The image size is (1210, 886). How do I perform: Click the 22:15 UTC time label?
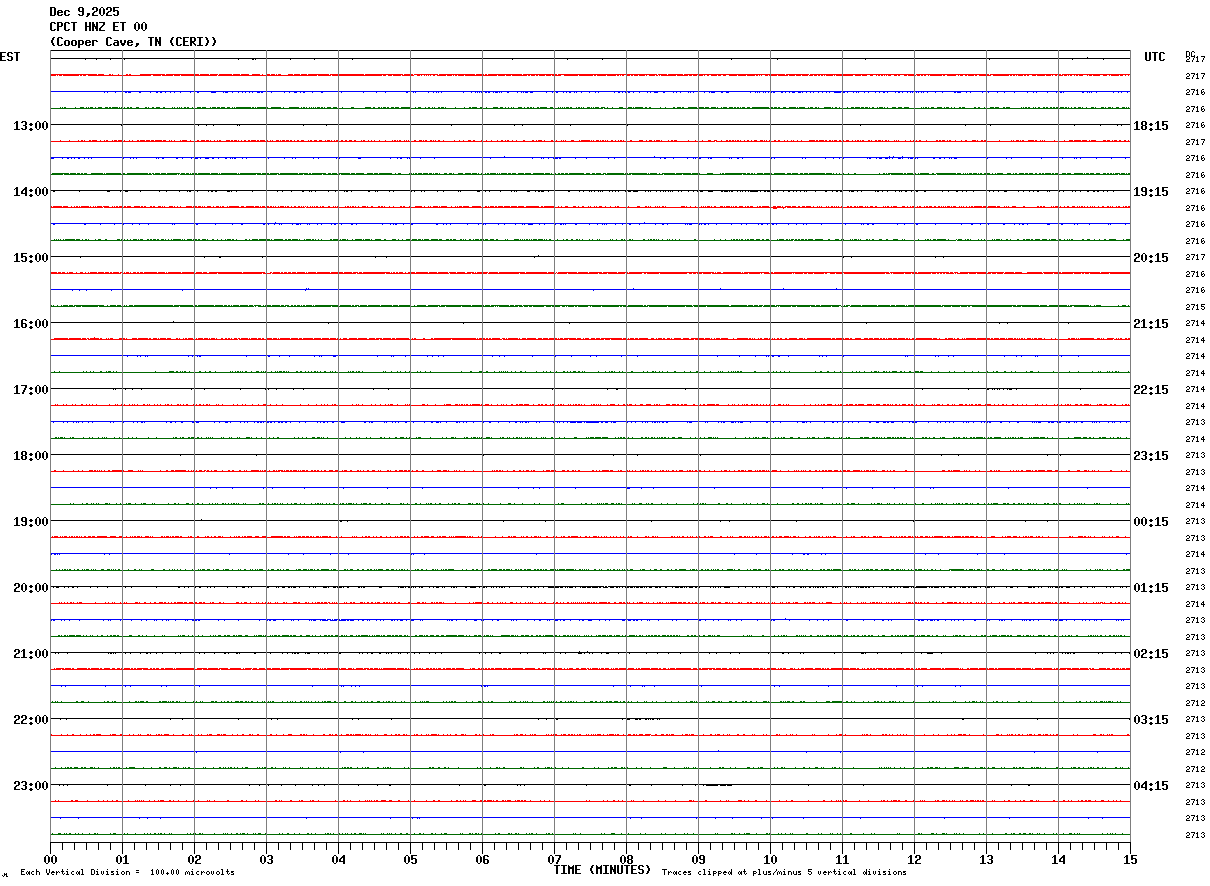pyautogui.click(x=1151, y=389)
